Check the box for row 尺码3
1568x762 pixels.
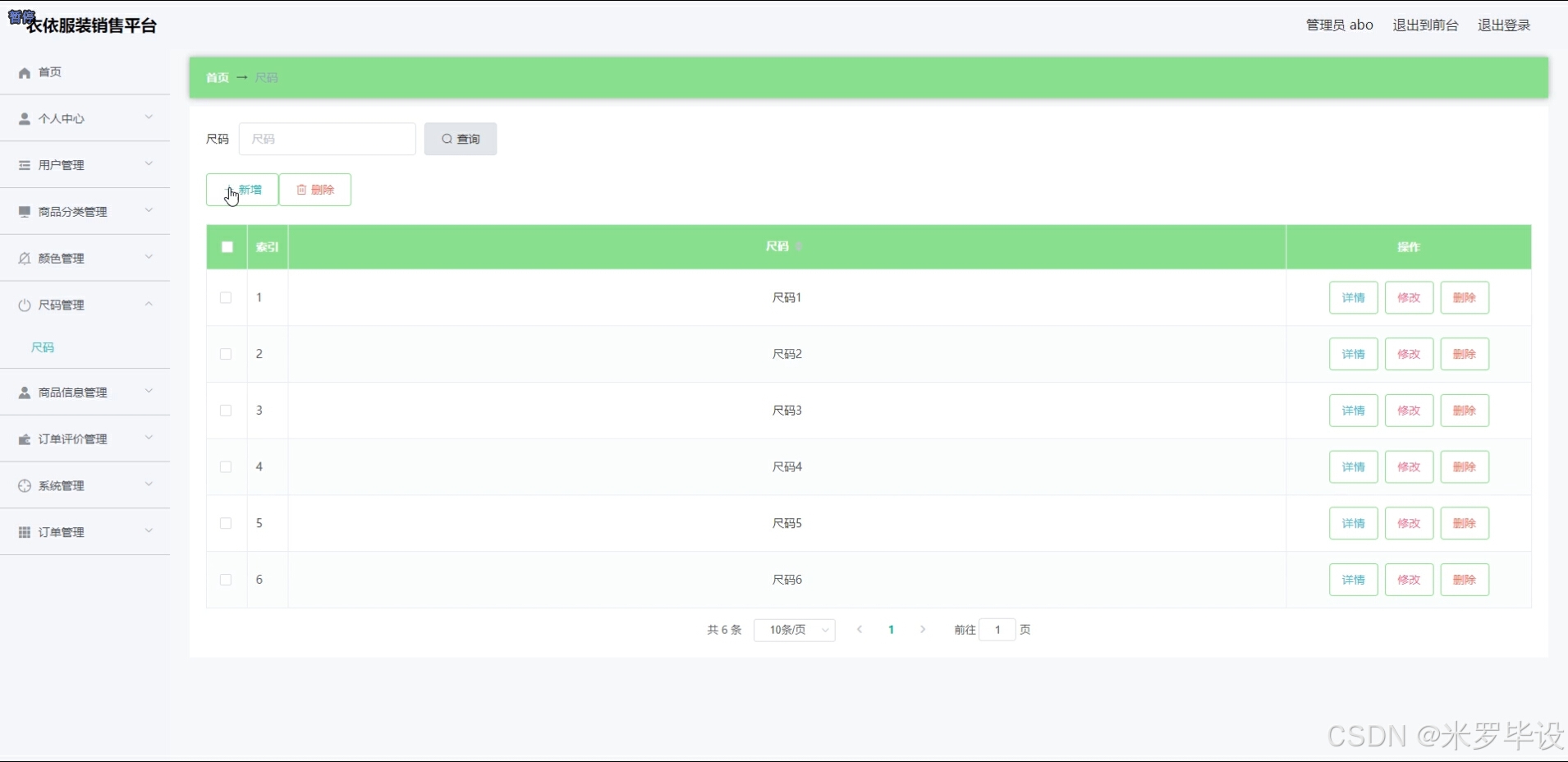point(226,411)
